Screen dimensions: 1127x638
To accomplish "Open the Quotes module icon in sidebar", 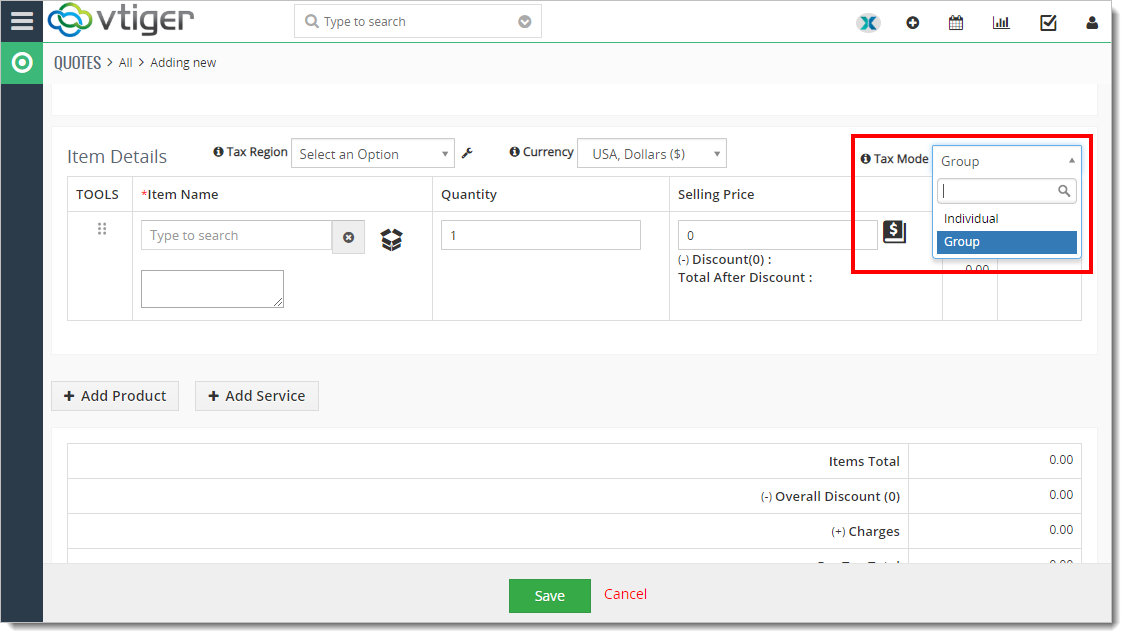I will (x=22, y=63).
